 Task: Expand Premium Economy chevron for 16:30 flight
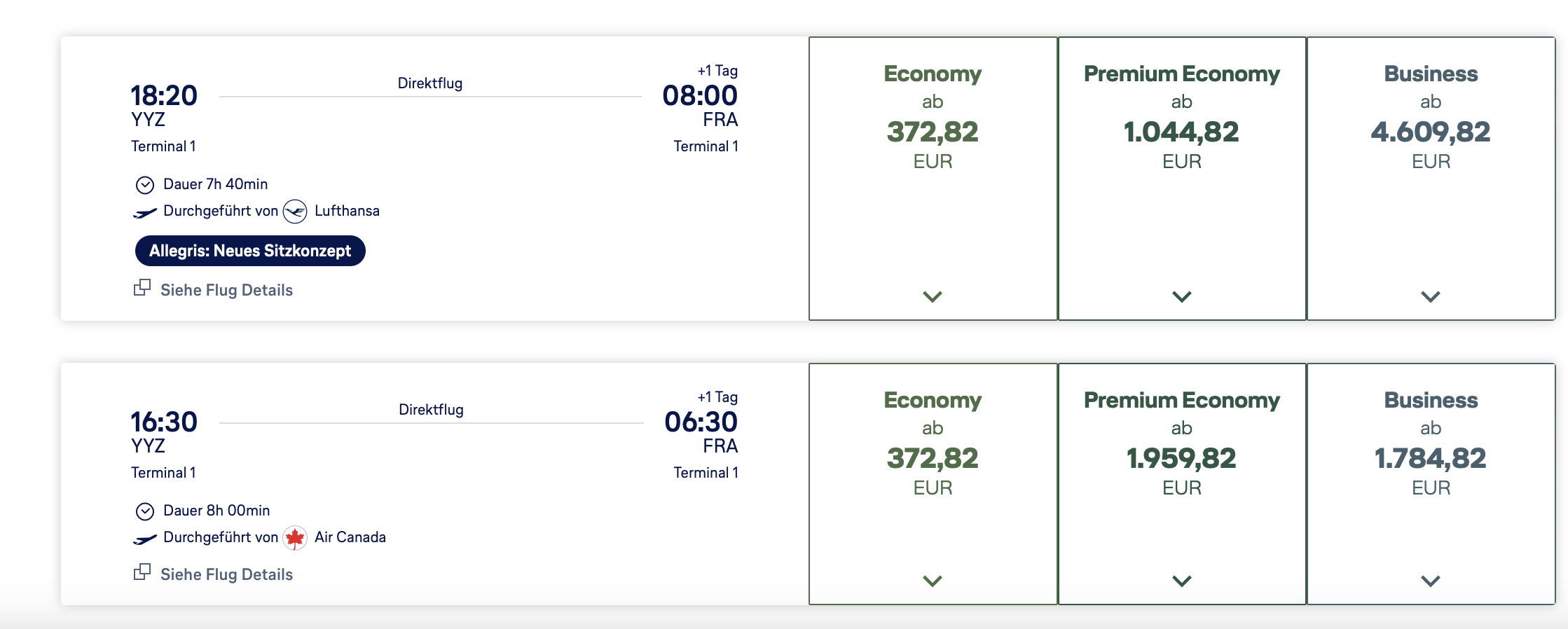(x=1182, y=581)
